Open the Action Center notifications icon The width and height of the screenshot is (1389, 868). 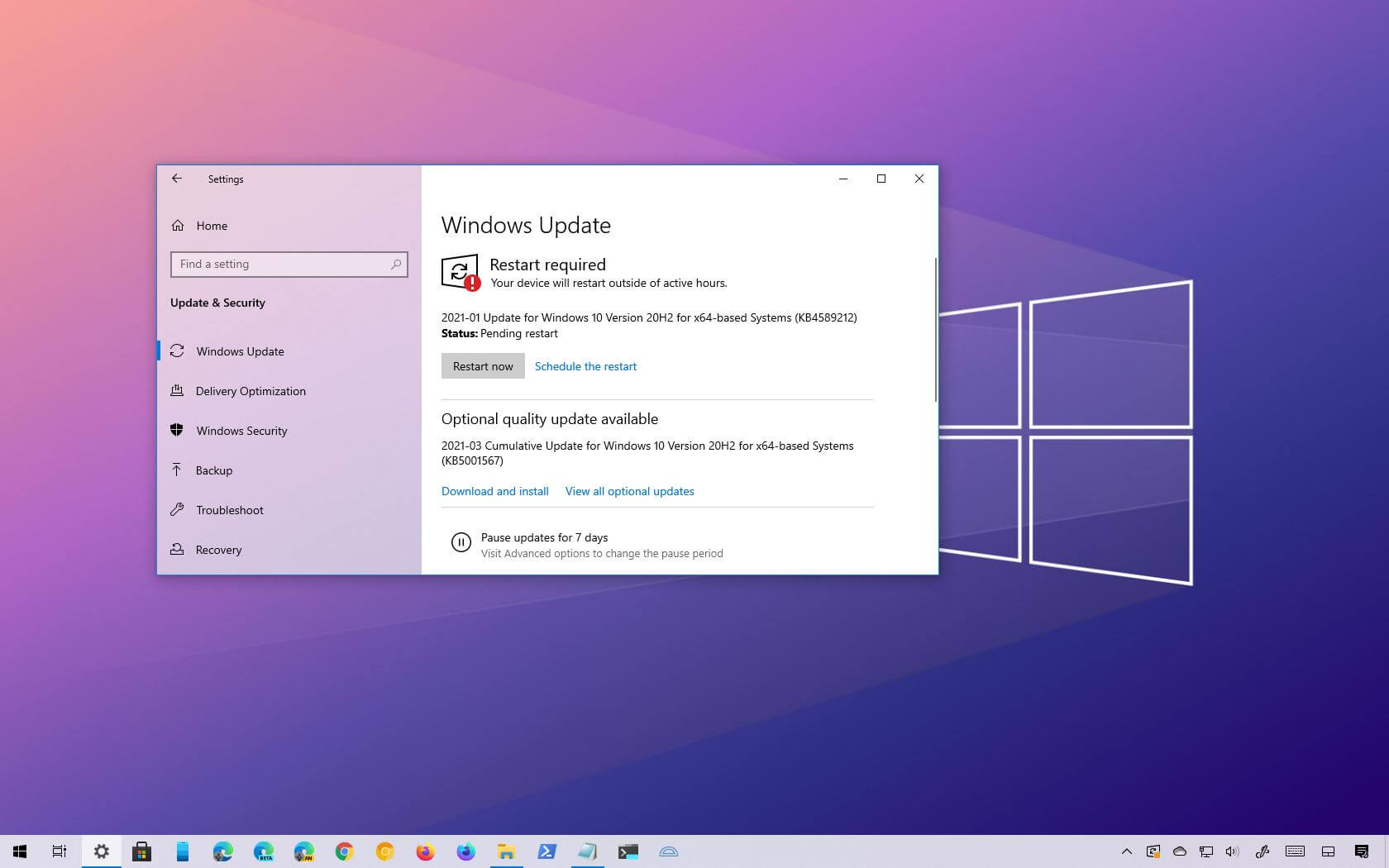pos(1362,851)
